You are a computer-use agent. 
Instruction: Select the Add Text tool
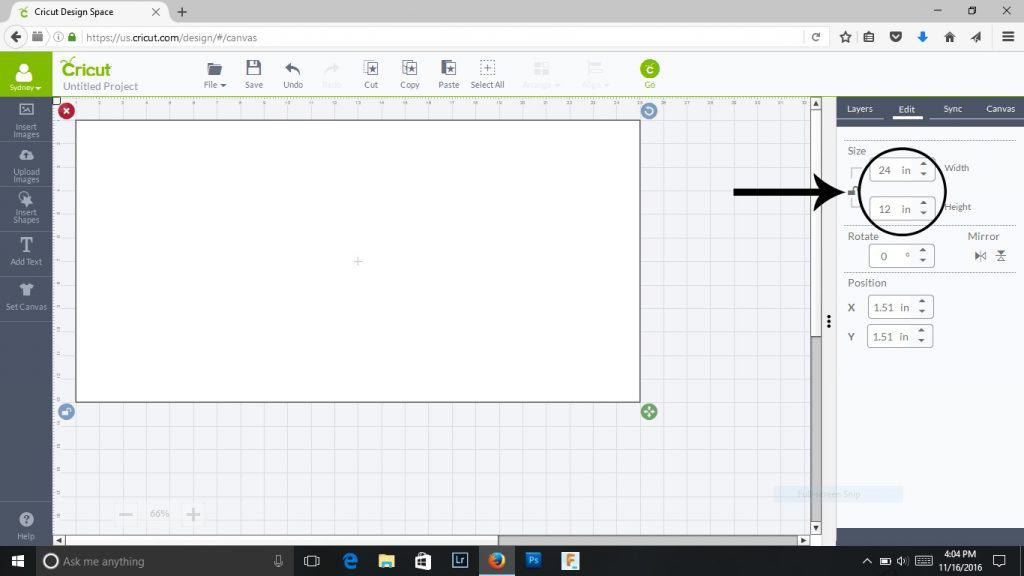[x=26, y=250]
